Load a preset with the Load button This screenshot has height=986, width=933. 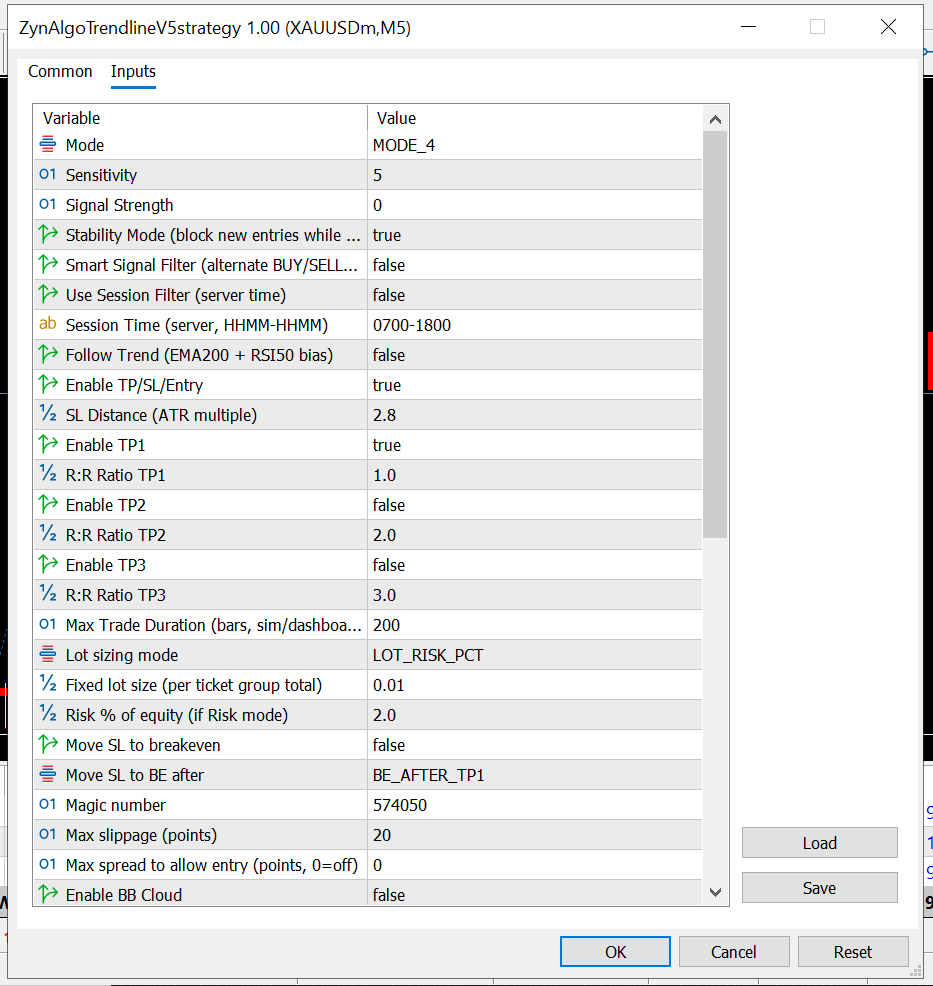[819, 843]
